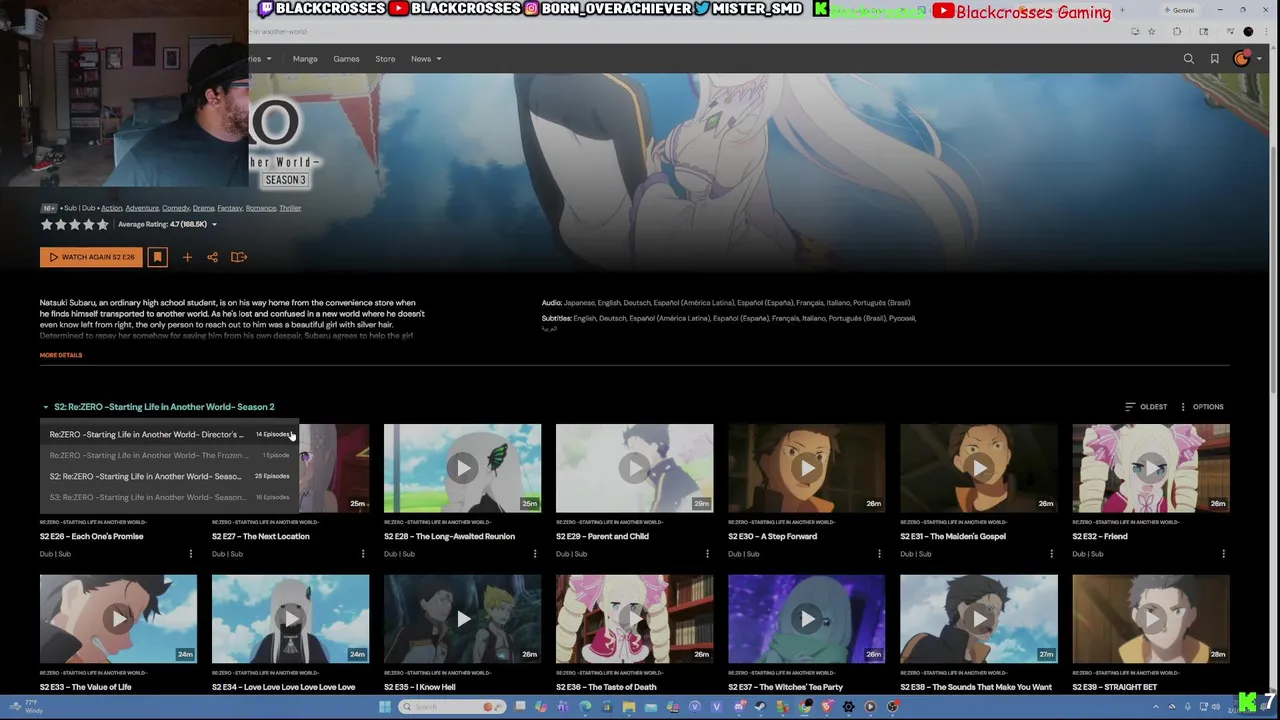Open the S2 E32 – Friend episode title
Image resolution: width=1280 pixels, height=720 pixels.
pyautogui.click(x=1100, y=537)
